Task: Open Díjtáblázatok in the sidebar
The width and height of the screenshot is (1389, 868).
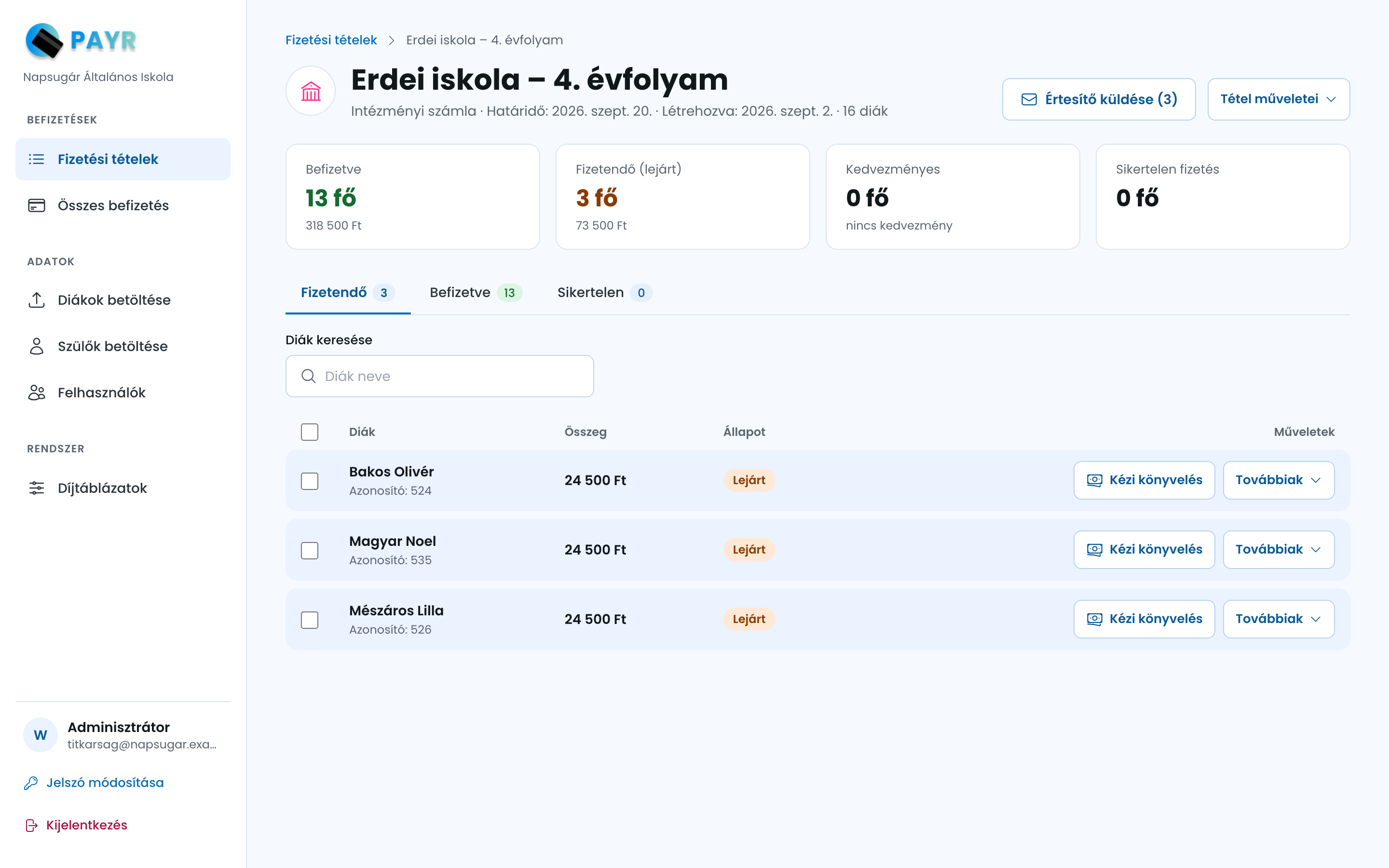Action: pyautogui.click(x=123, y=488)
